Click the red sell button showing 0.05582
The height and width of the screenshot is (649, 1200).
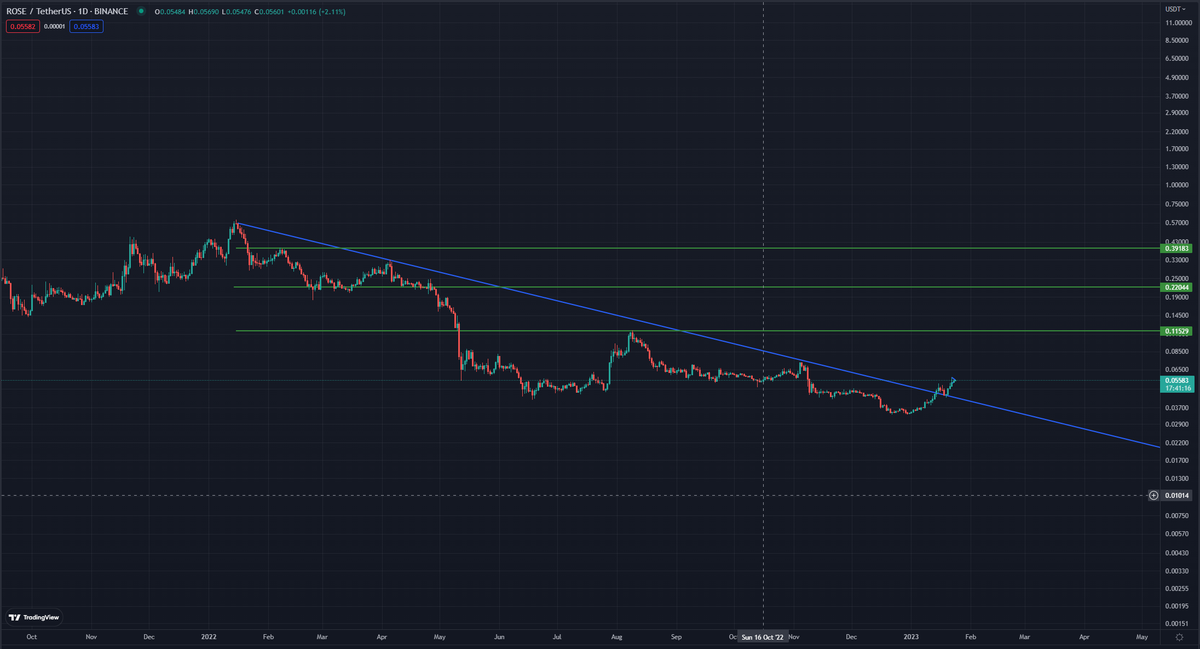(x=22, y=27)
